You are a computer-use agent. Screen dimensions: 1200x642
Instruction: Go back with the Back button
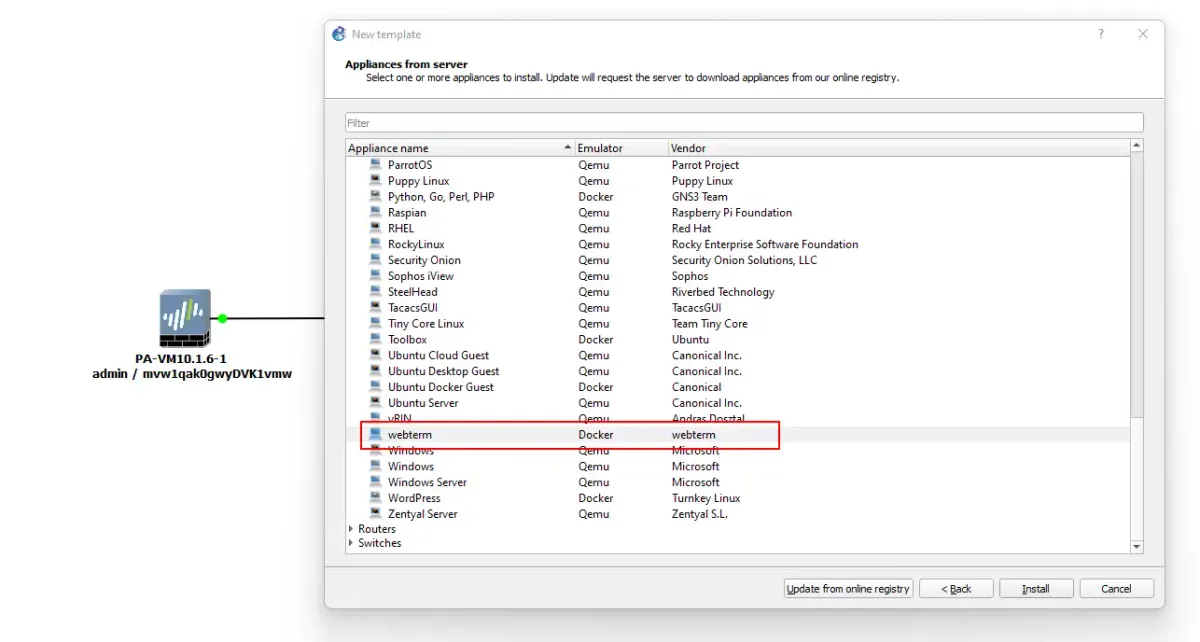pyautogui.click(x=956, y=589)
